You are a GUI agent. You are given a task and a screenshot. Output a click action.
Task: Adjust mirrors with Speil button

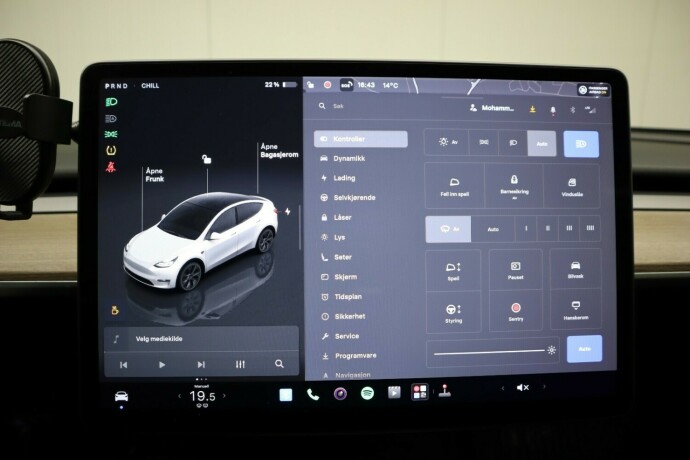point(453,271)
